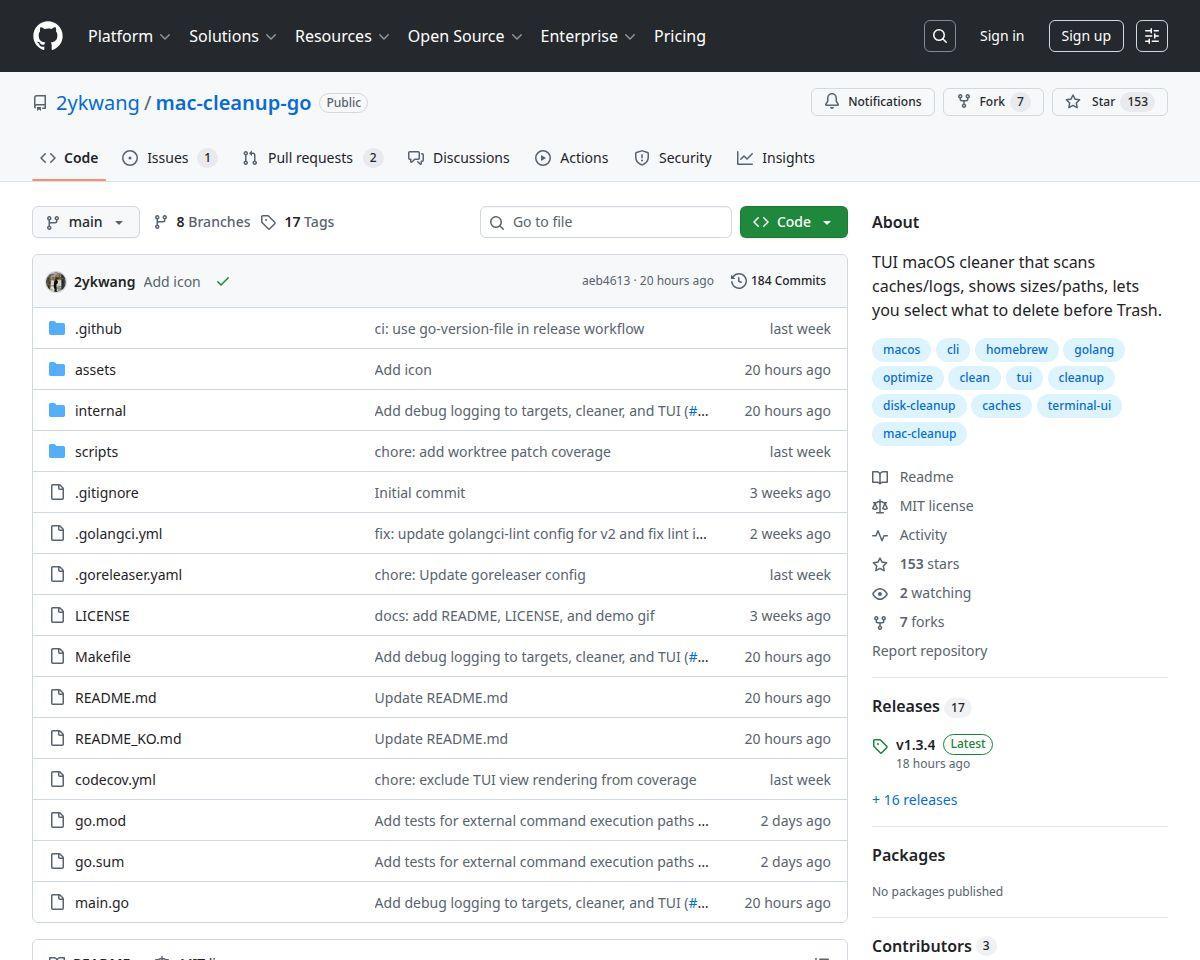Image resolution: width=1200 pixels, height=960 pixels.
Task: Open the codecov.yml file
Action: [x=115, y=780]
